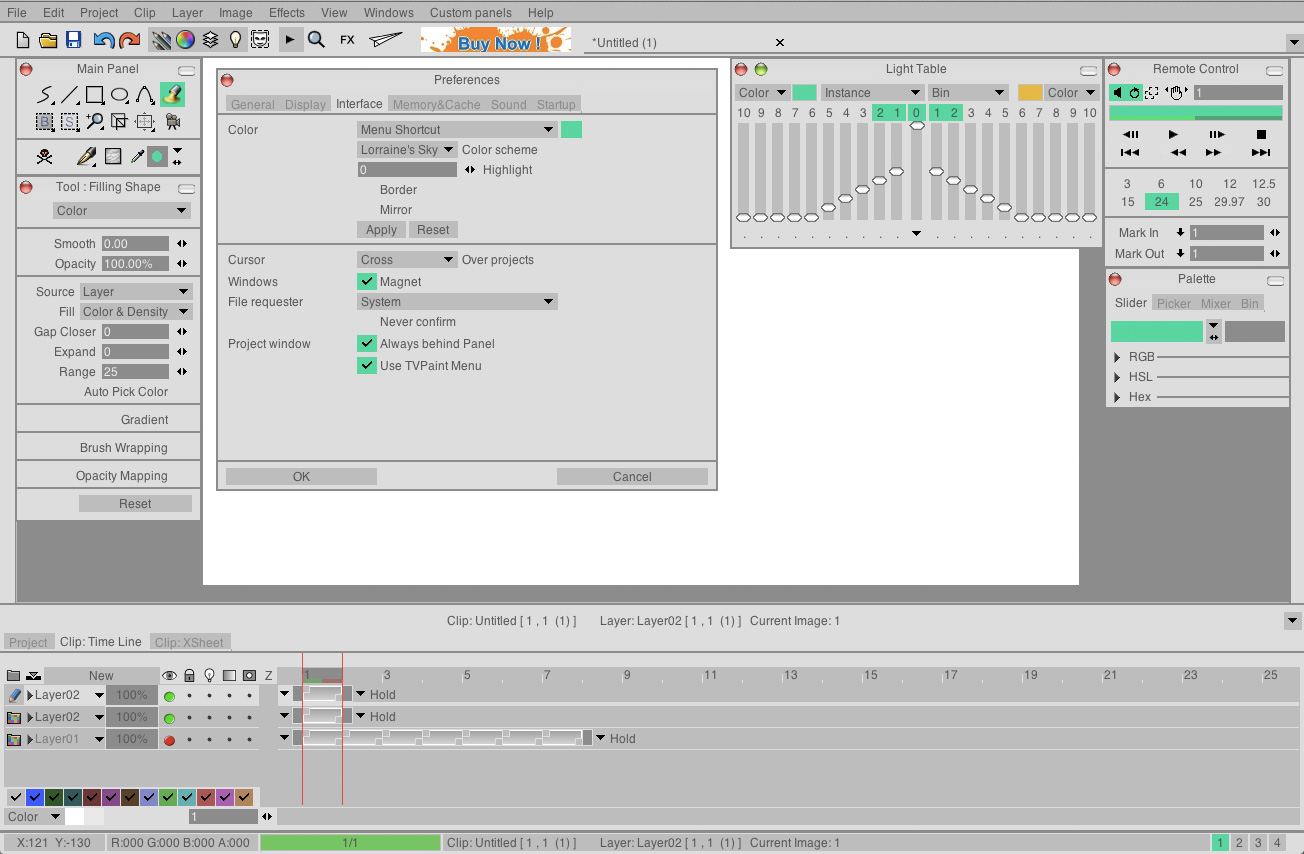Switch to the Memory&Cache tab
This screenshot has height=854, width=1304.
436,104
